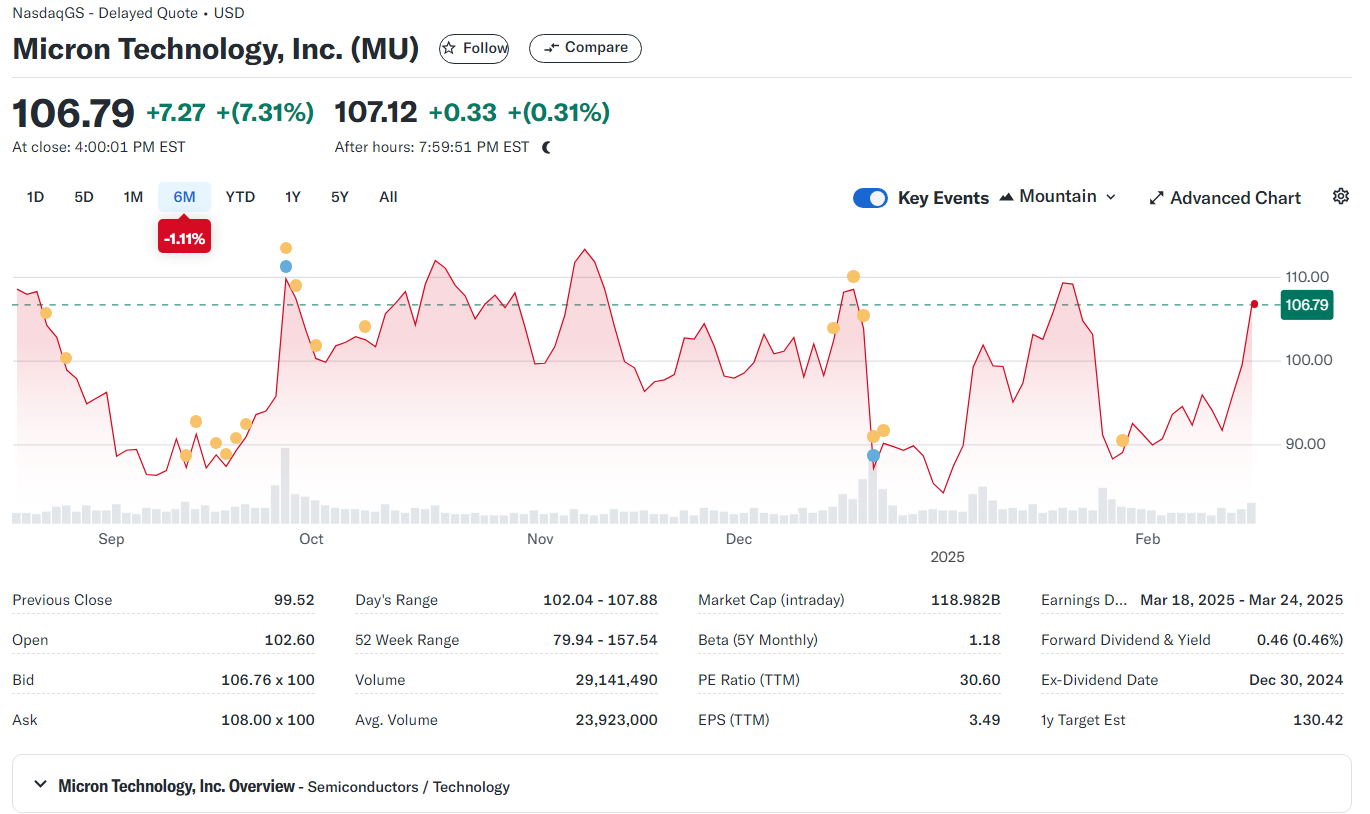Click the Avg. Volume value 23,923,000
The width and height of the screenshot is (1370, 814).
pos(616,720)
